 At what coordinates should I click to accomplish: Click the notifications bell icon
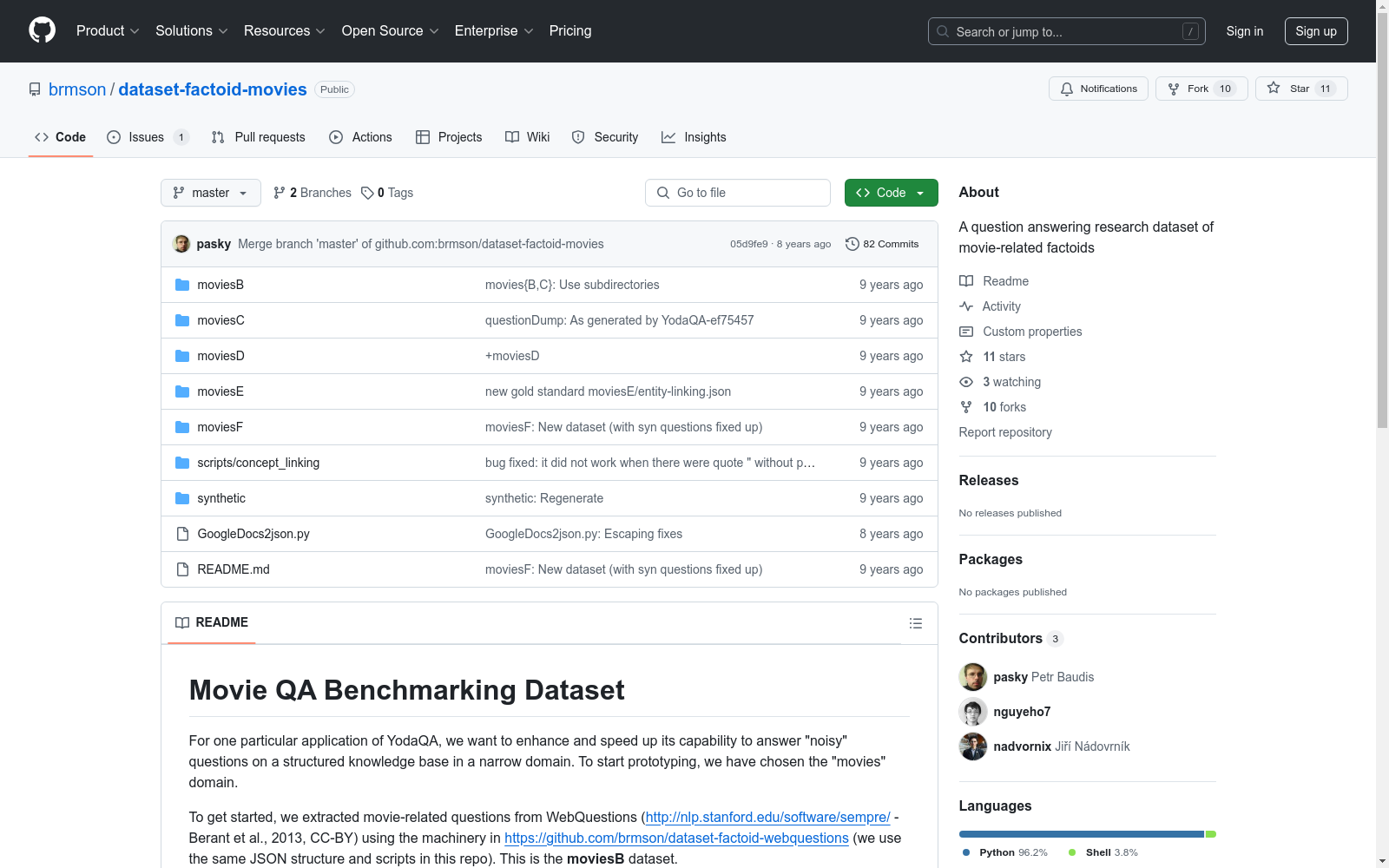point(1067,89)
